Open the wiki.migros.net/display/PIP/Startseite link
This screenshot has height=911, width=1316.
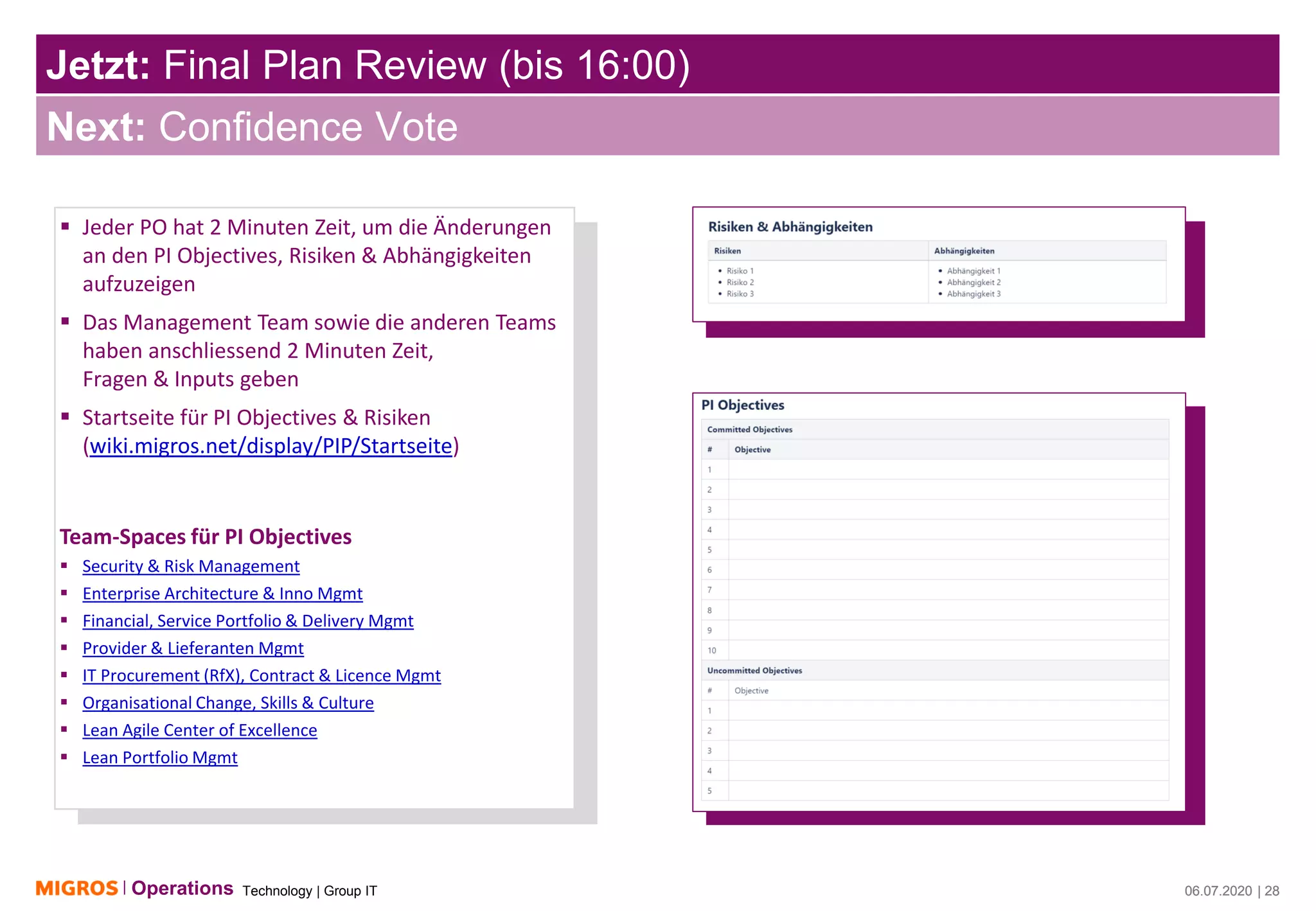pos(271,446)
